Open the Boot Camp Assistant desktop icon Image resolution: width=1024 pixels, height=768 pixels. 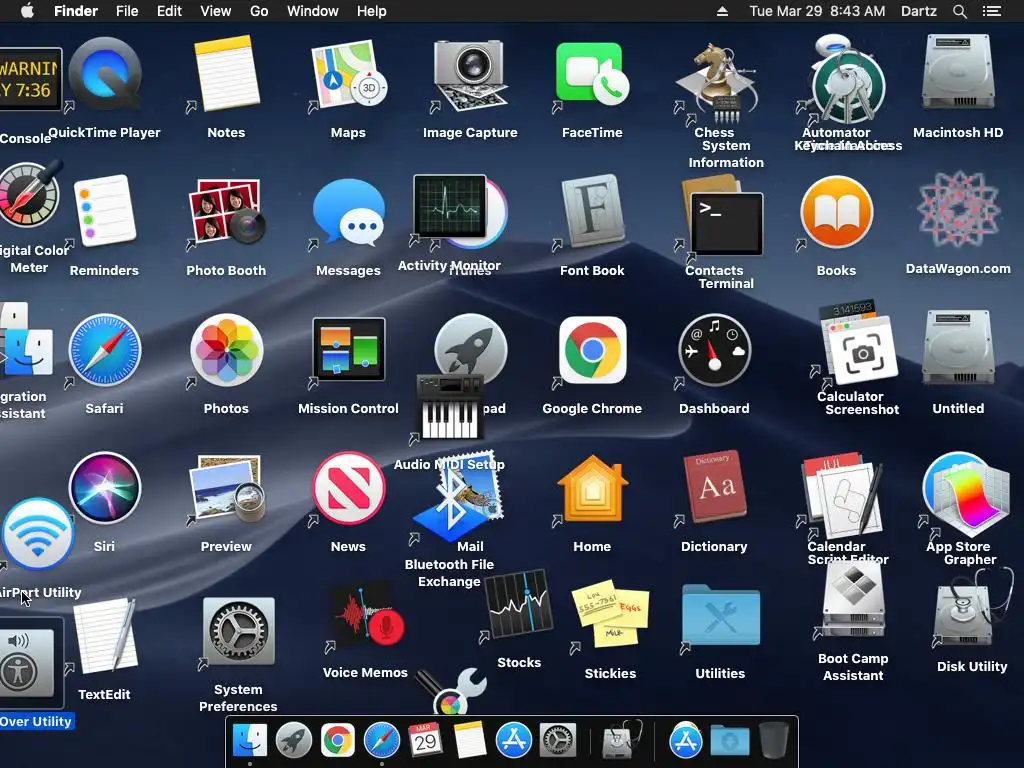coord(853,601)
